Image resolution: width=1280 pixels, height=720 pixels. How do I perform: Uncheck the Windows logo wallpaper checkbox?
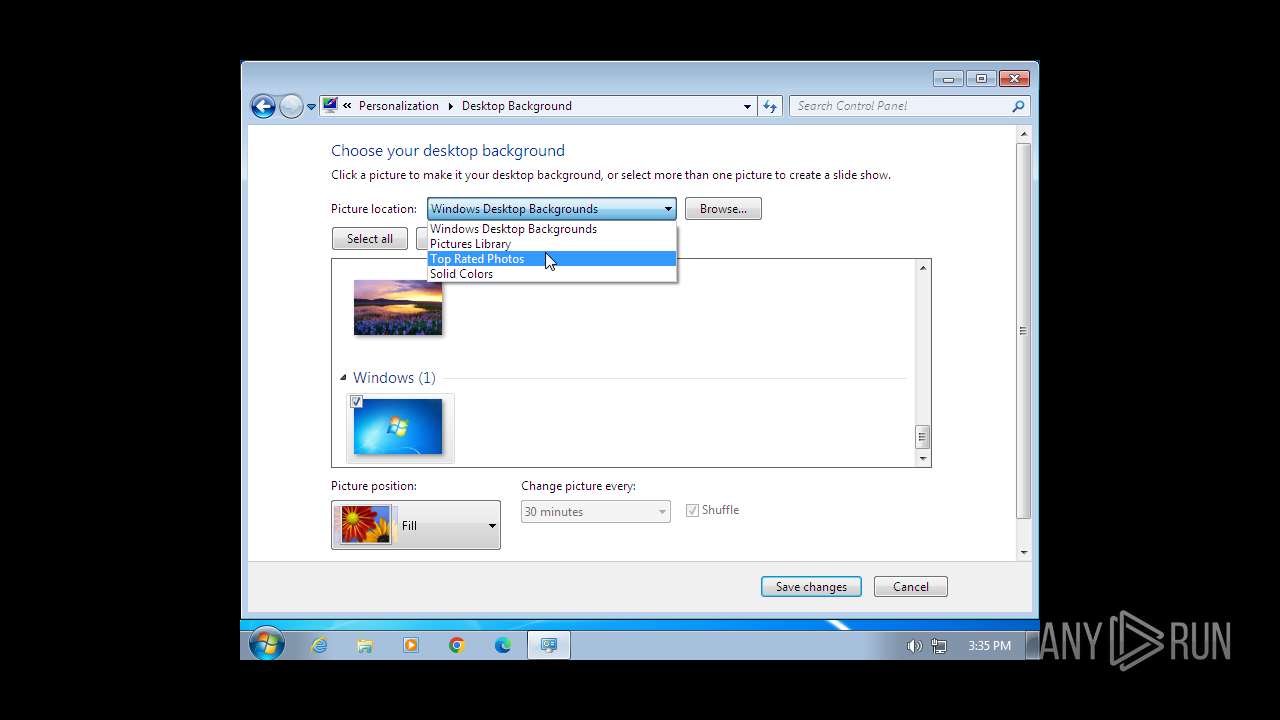pyautogui.click(x=356, y=402)
